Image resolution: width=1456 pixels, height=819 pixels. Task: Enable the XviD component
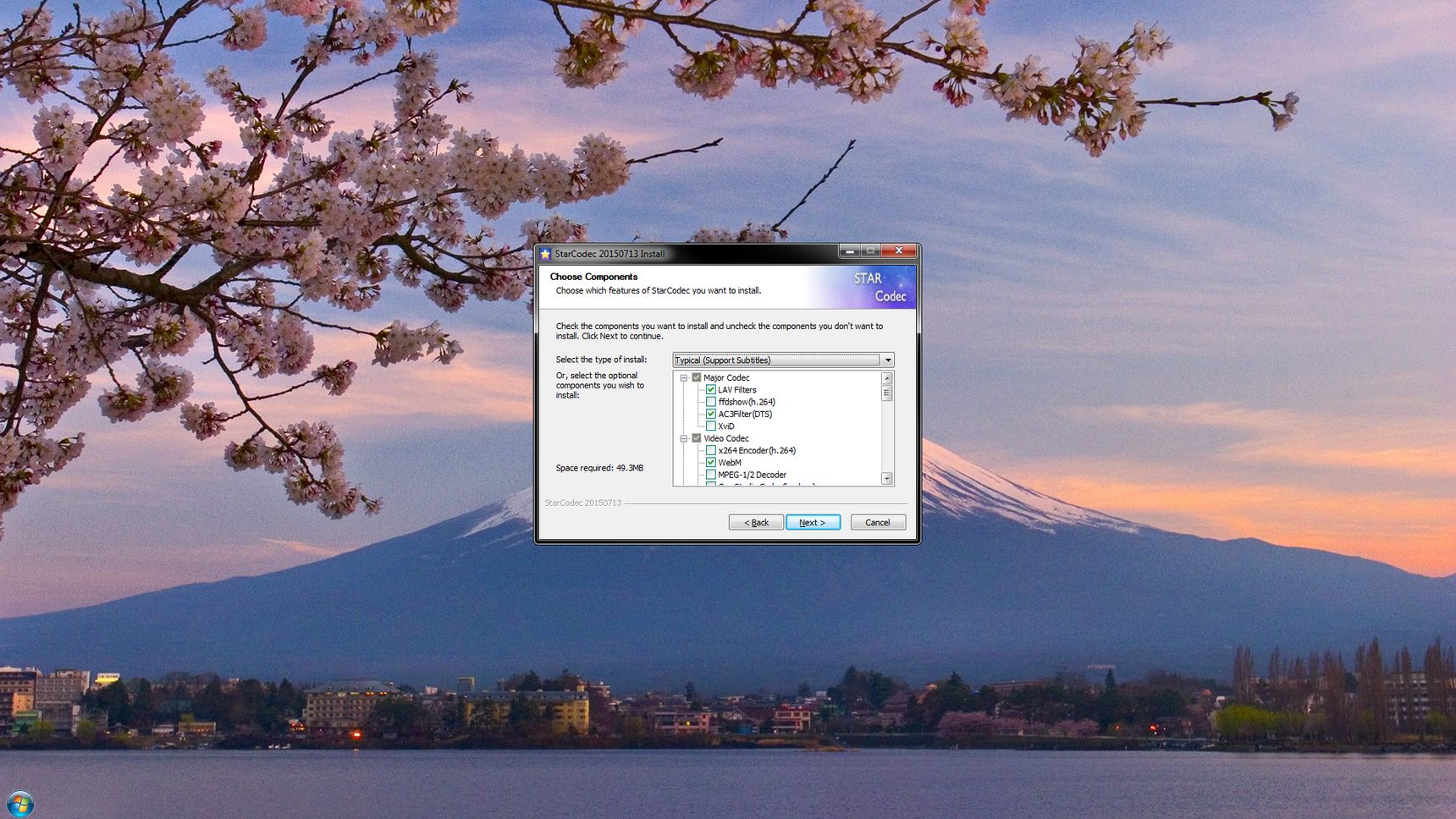711,426
